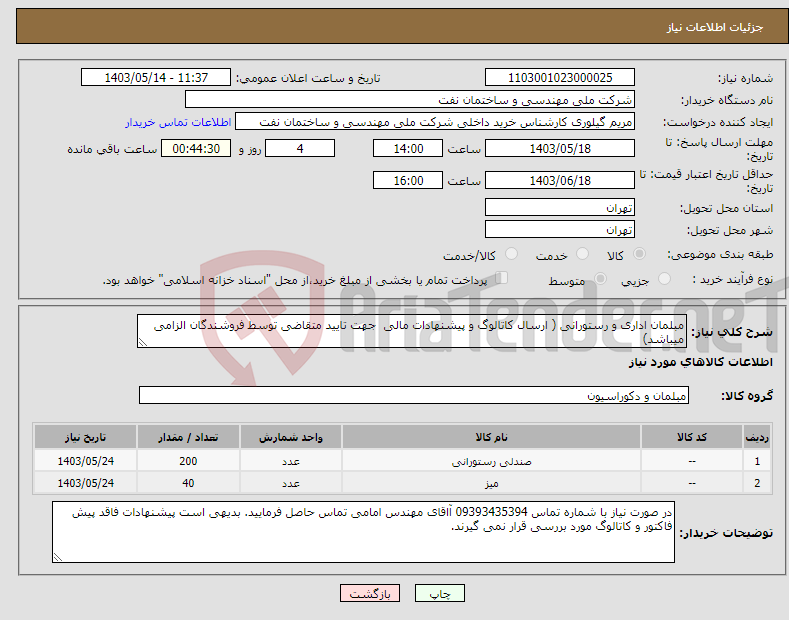Click the buyer notes textarea
Image resolution: width=789 pixels, height=620 pixels.
363,532
